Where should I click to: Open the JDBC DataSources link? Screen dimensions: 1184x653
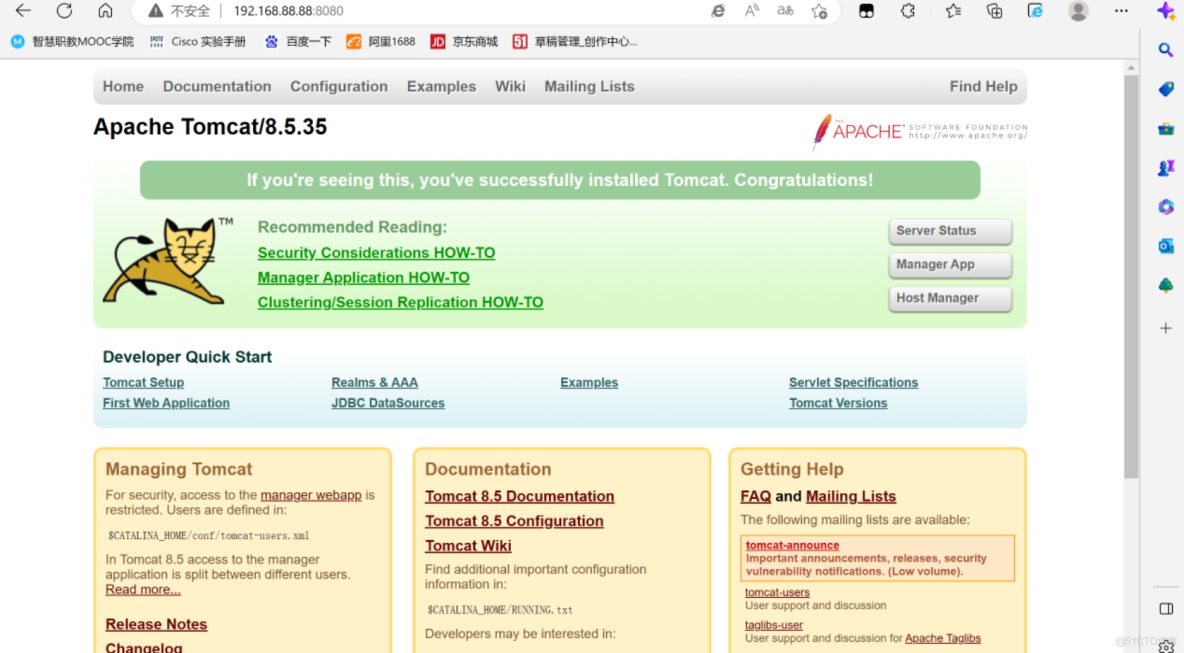388,403
